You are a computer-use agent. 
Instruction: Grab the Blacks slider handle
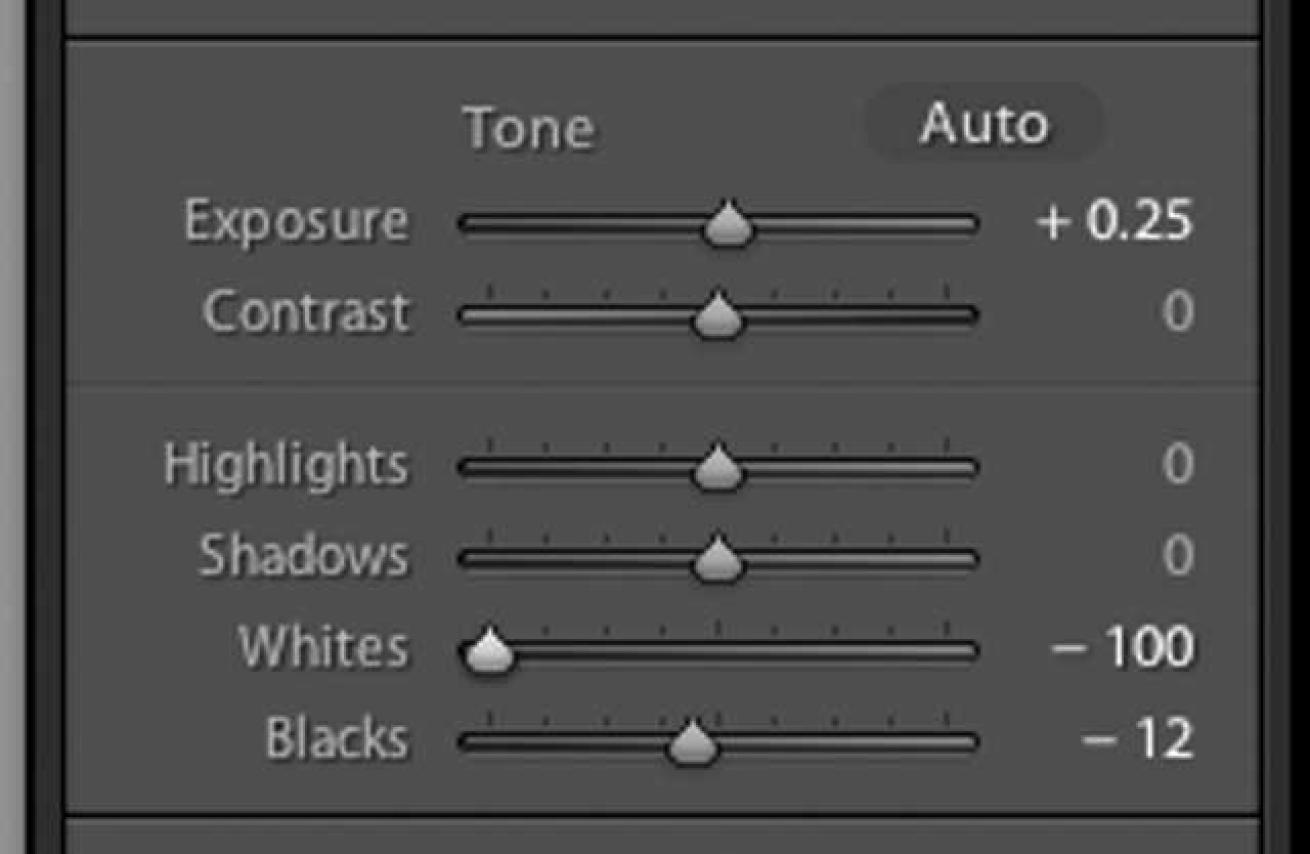(x=691, y=742)
